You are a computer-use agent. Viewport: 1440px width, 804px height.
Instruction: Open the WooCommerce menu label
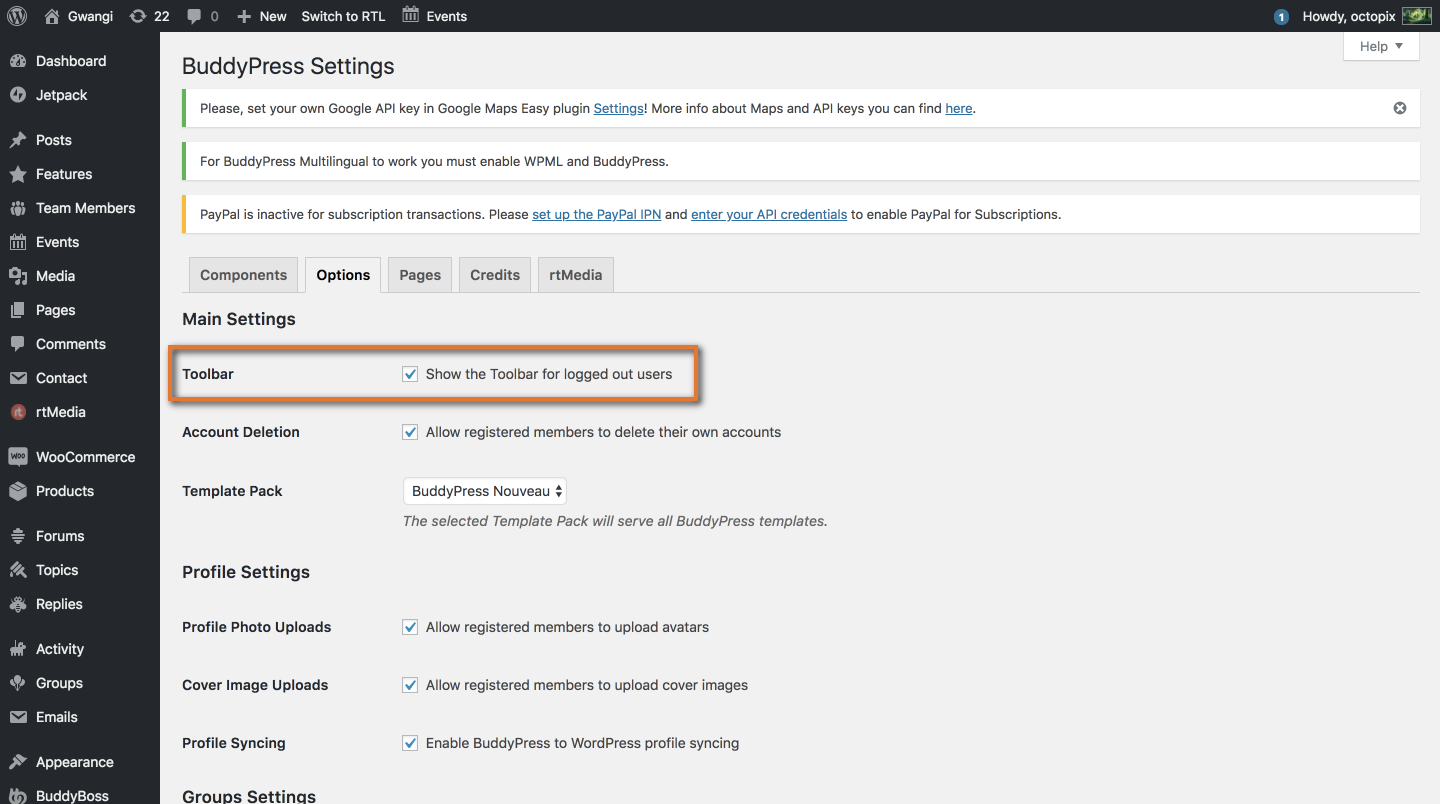point(85,457)
